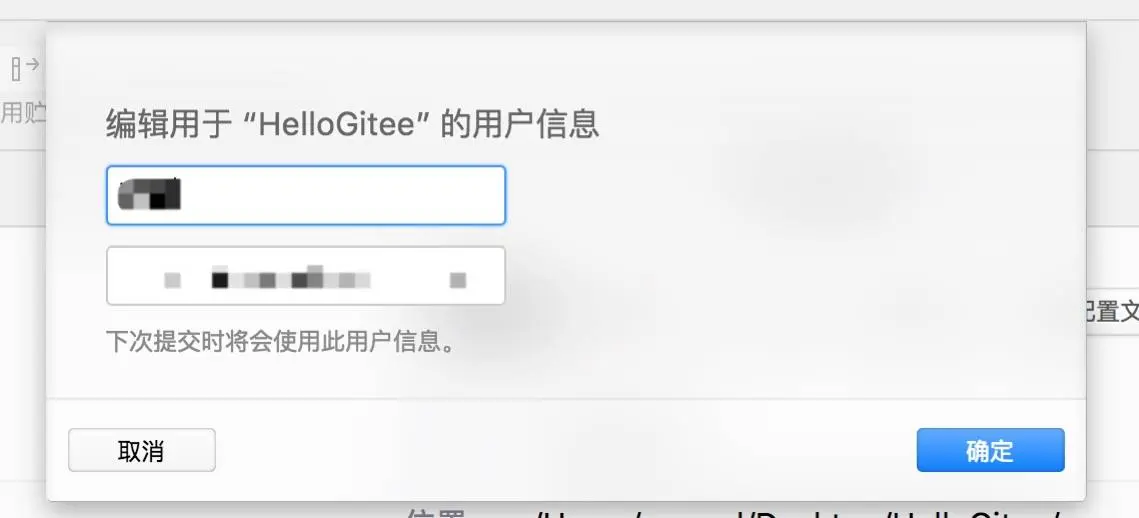
Task: Click the empty right end of the email field
Action: point(485,275)
